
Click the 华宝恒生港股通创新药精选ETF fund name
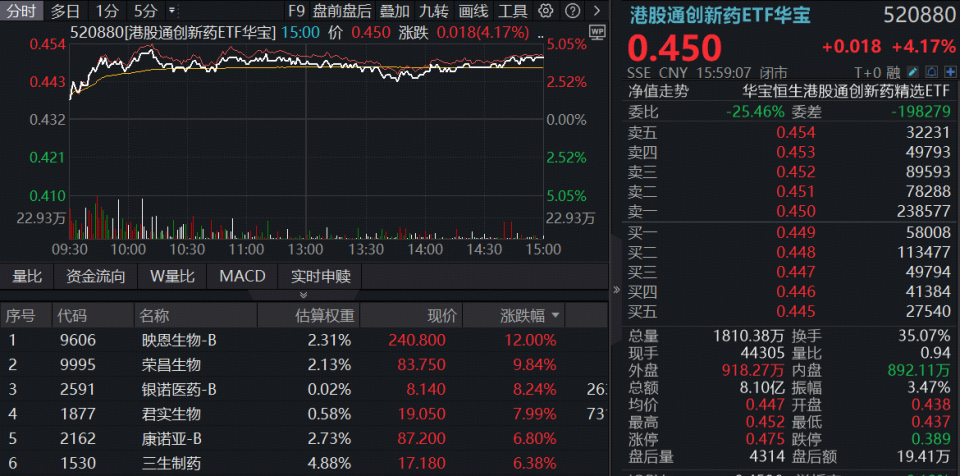(846, 91)
